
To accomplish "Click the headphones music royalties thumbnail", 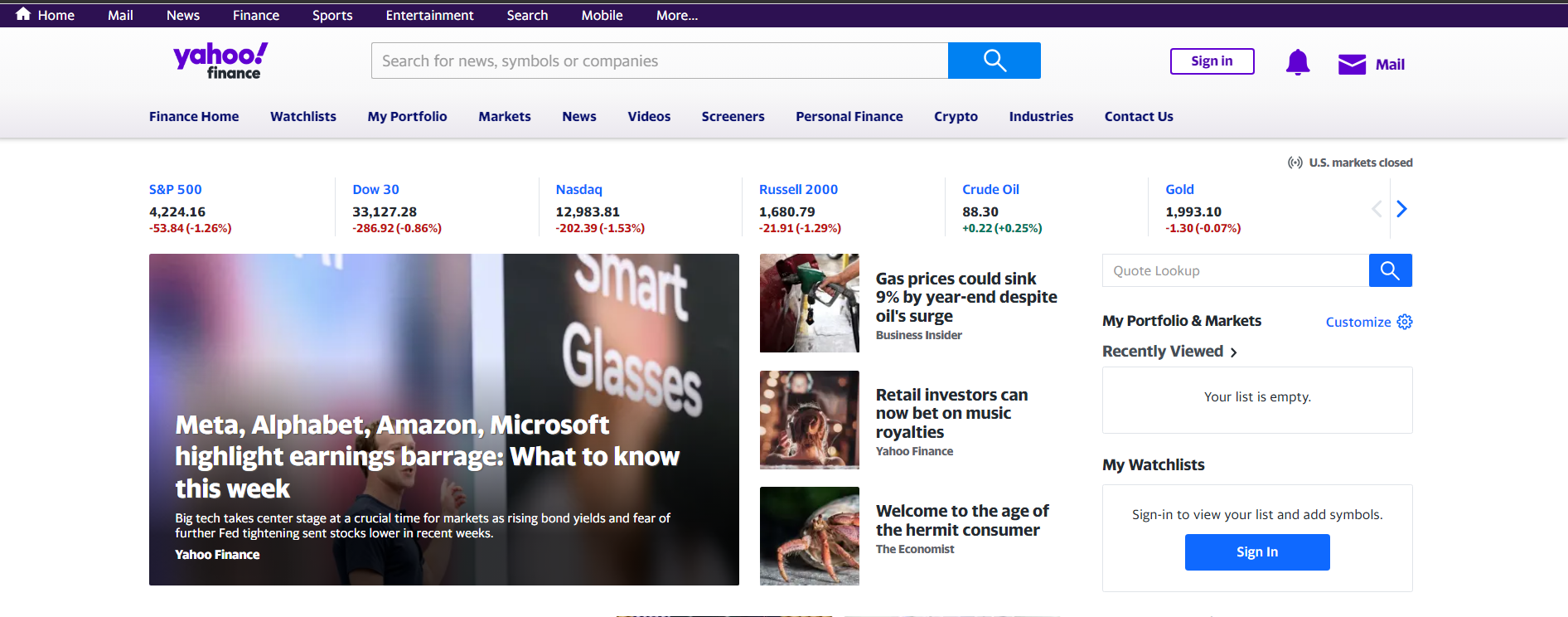I will (x=810, y=420).
